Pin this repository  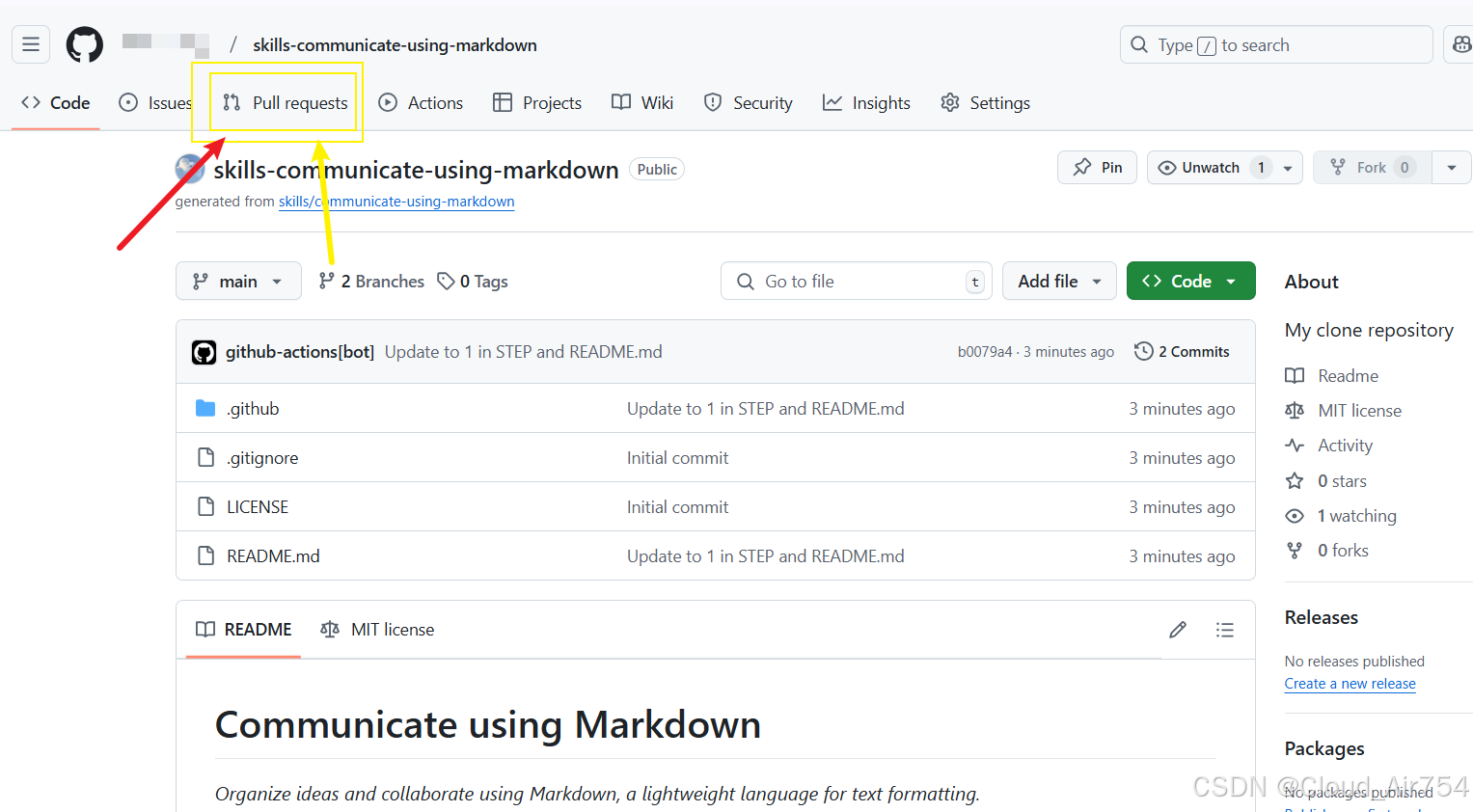(x=1097, y=168)
